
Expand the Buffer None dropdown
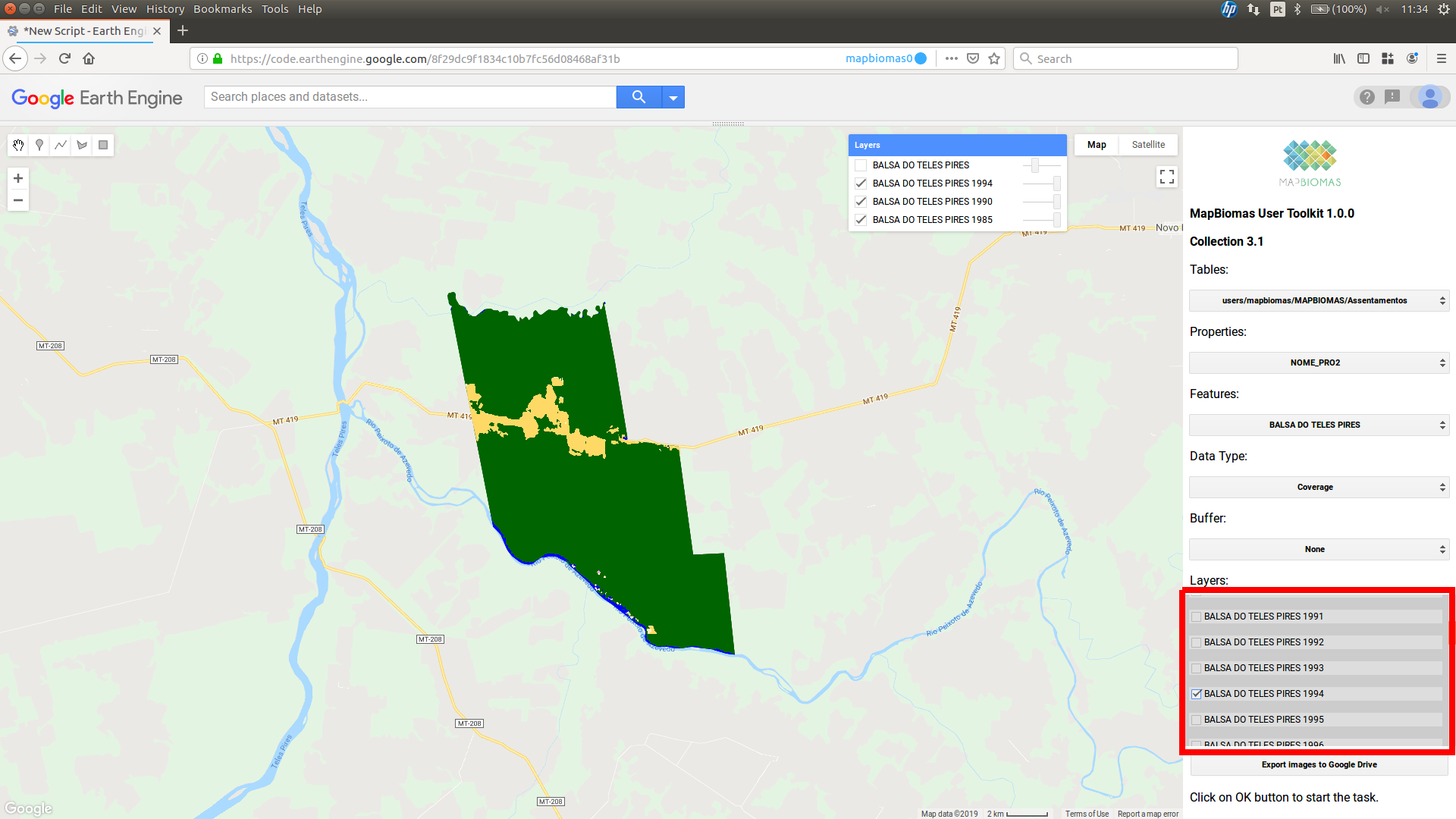(1318, 550)
